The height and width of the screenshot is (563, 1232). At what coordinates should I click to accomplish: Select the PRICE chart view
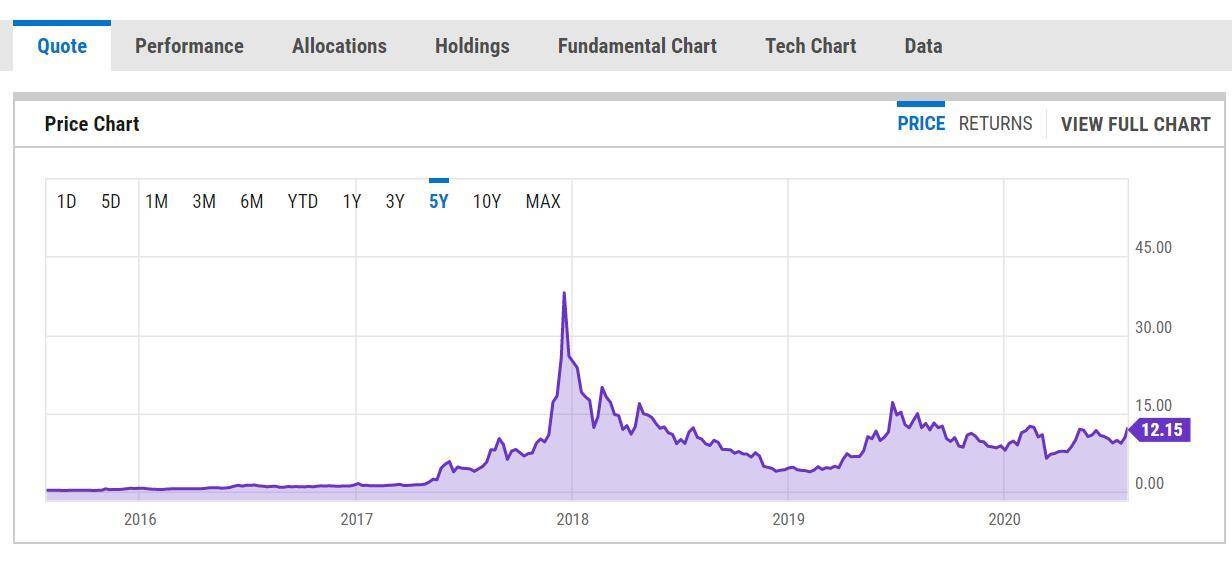point(921,124)
